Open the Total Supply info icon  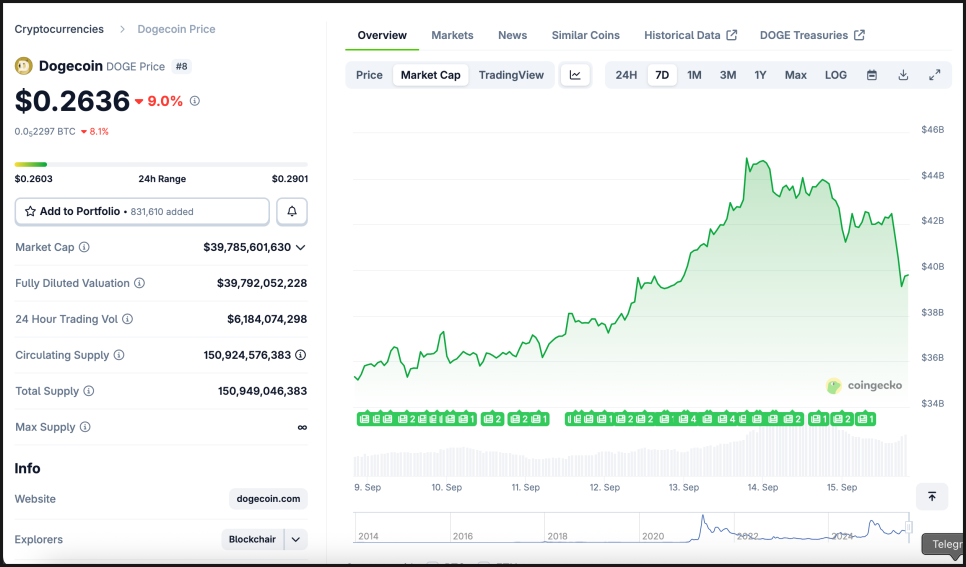coord(89,391)
